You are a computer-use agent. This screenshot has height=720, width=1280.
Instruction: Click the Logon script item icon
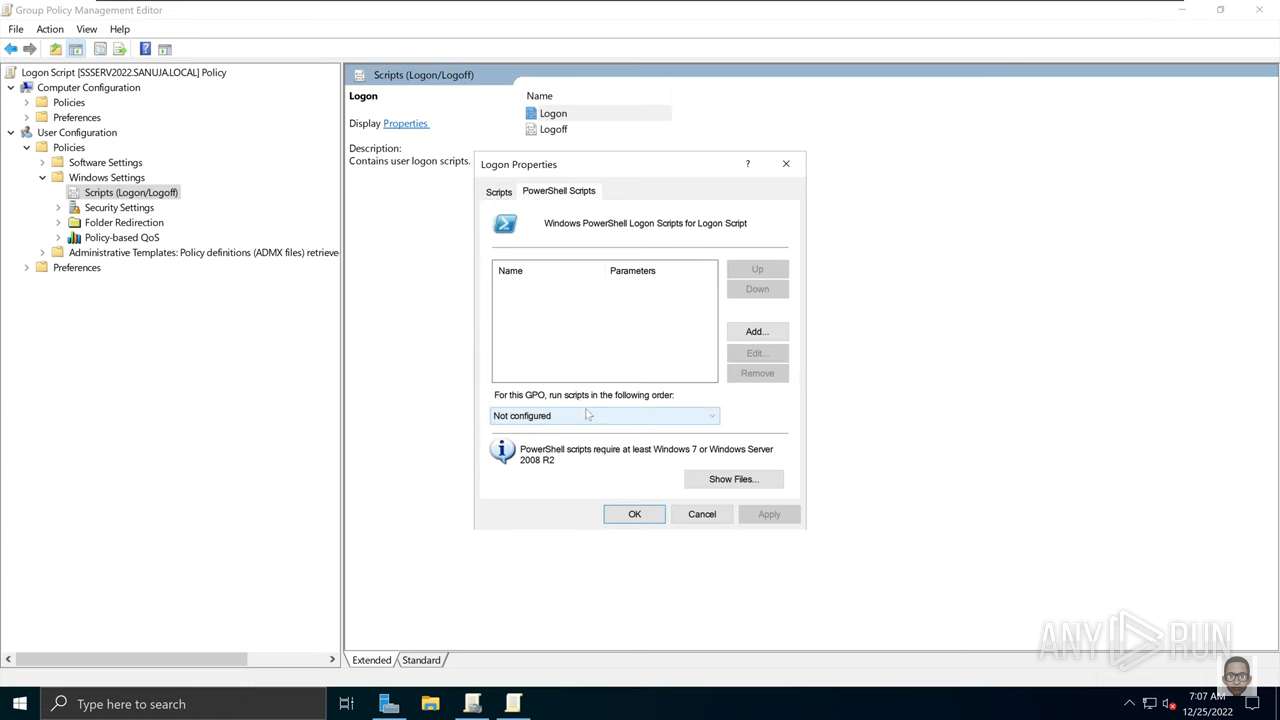[531, 113]
